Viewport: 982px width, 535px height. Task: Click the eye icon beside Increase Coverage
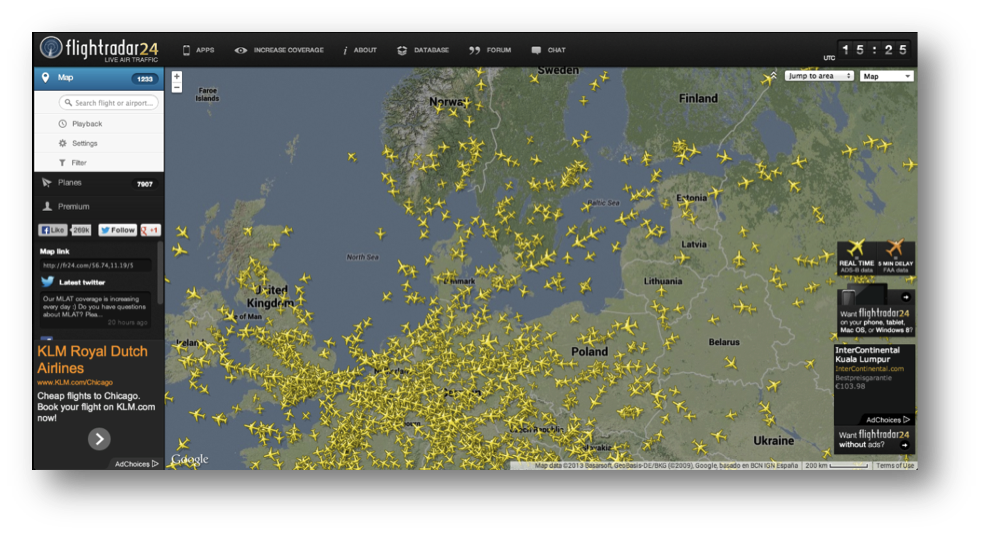(240, 50)
